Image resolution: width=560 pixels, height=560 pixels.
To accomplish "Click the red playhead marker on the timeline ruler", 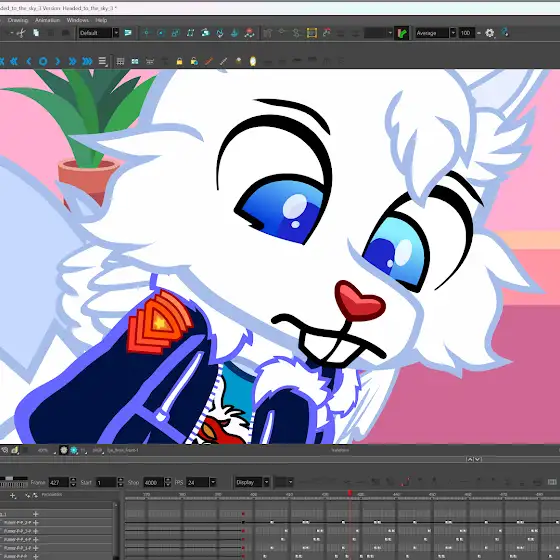I will (x=350, y=494).
